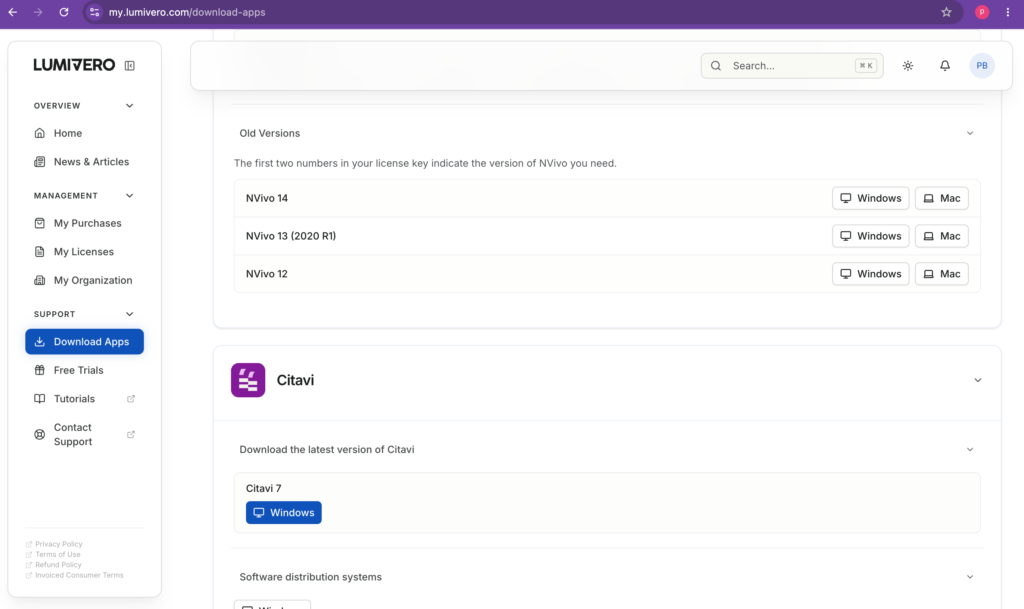Open the PB user avatar menu
The width and height of the screenshot is (1024, 609).
982,65
